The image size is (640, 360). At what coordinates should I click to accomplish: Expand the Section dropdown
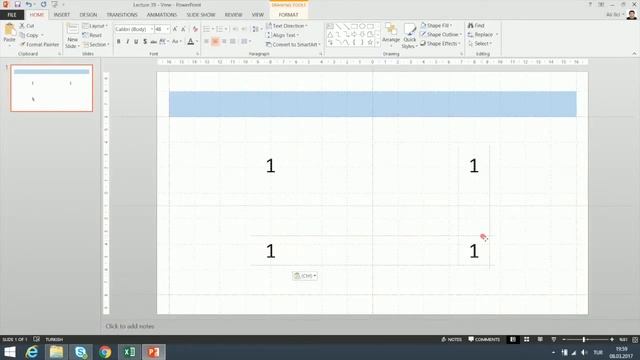tap(96, 44)
